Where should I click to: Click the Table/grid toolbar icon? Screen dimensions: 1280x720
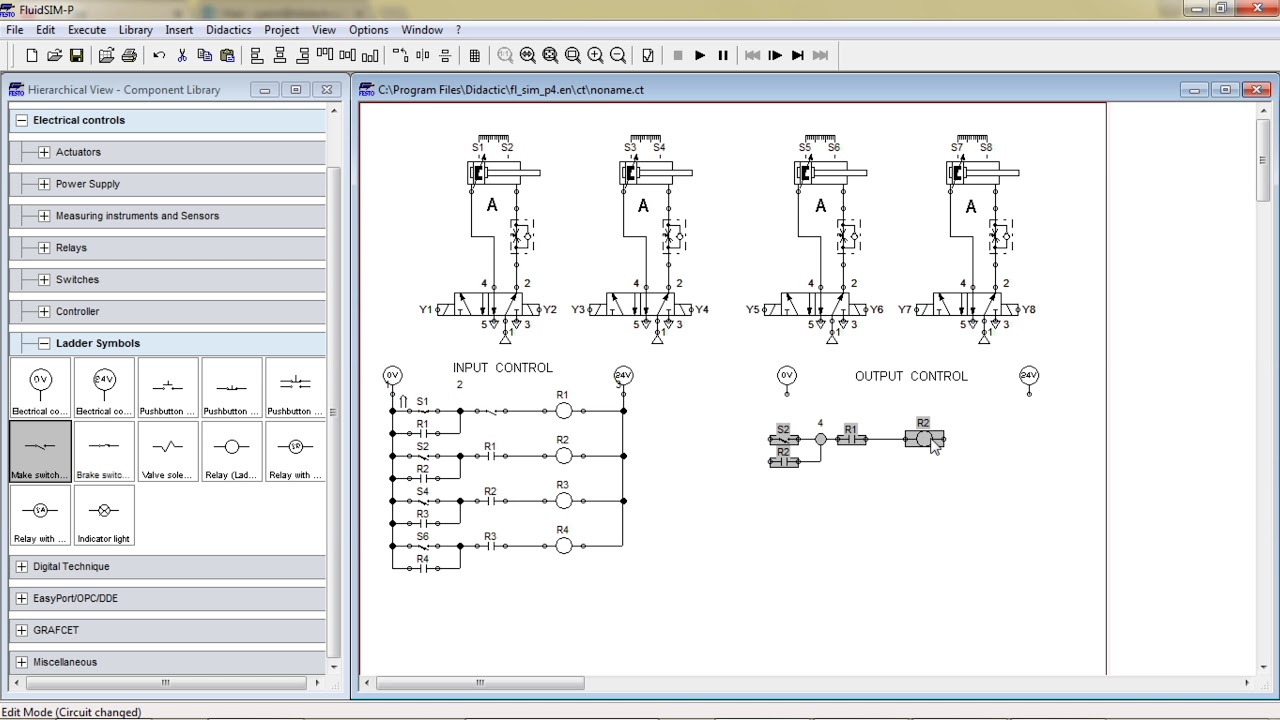click(475, 56)
